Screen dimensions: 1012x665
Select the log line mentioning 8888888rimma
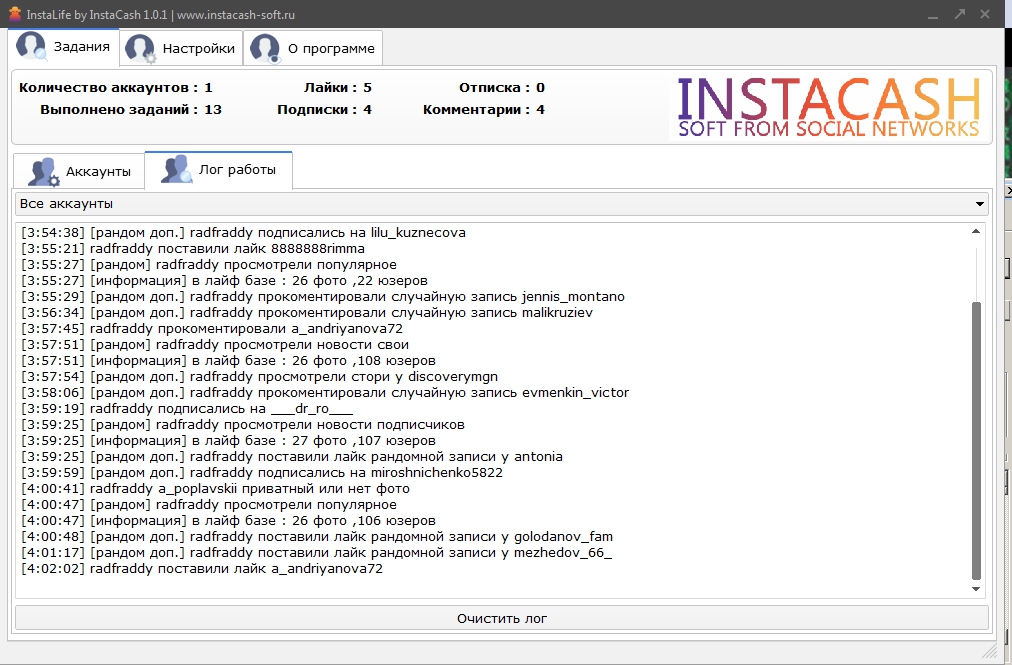(x=192, y=249)
